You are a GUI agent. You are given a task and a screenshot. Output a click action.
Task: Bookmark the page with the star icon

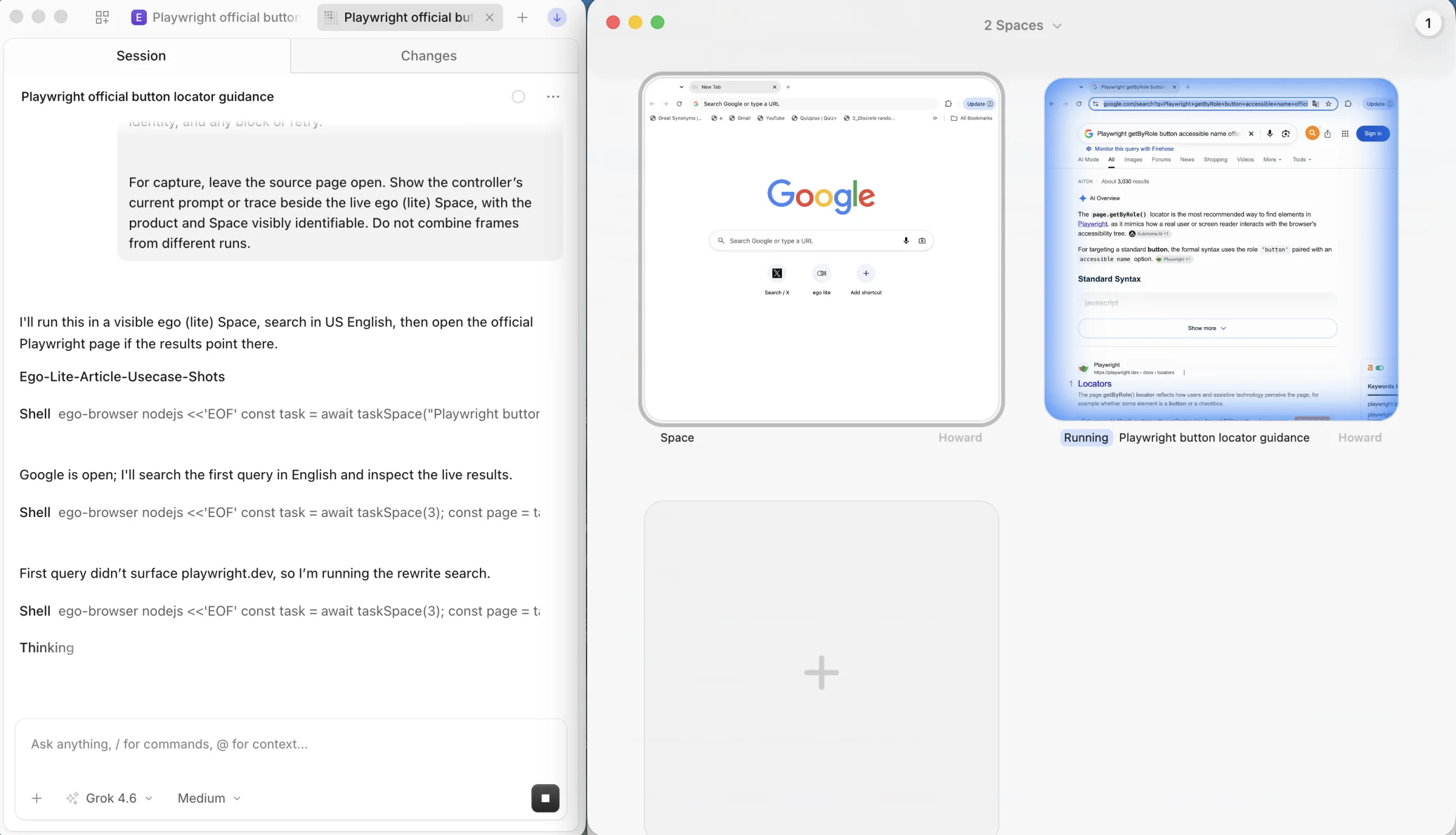[x=1329, y=104]
